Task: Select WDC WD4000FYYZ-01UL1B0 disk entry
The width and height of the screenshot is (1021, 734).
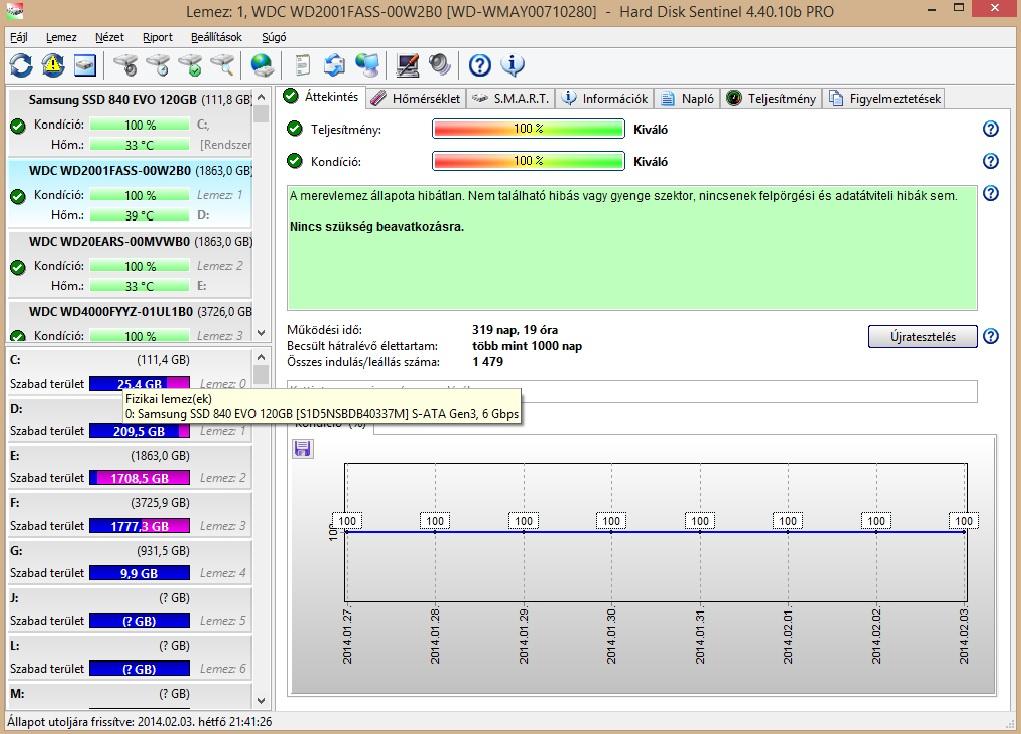Action: [x=130, y=322]
